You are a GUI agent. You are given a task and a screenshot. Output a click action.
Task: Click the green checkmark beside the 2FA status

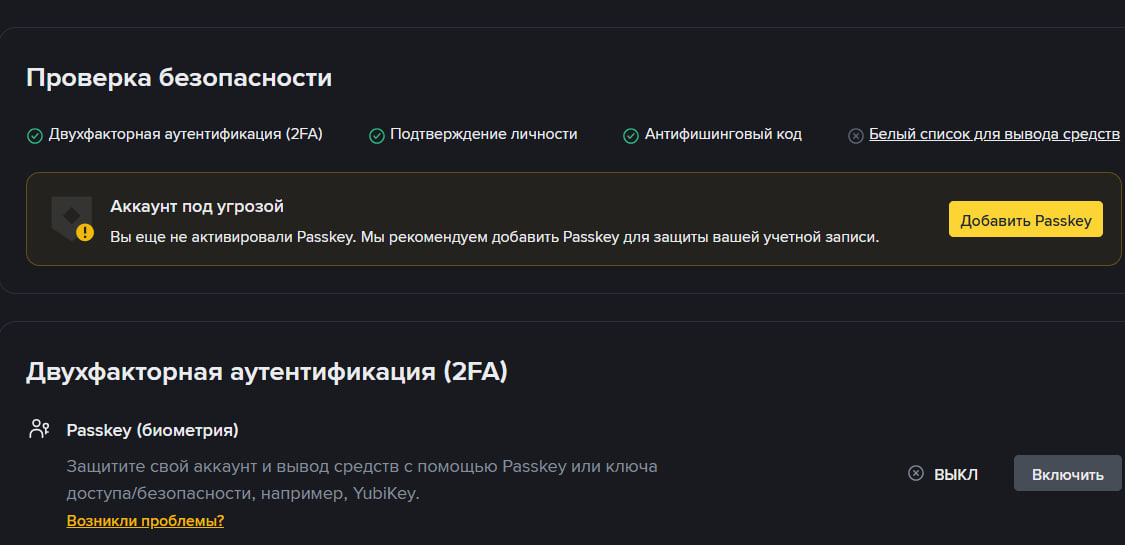[34, 135]
